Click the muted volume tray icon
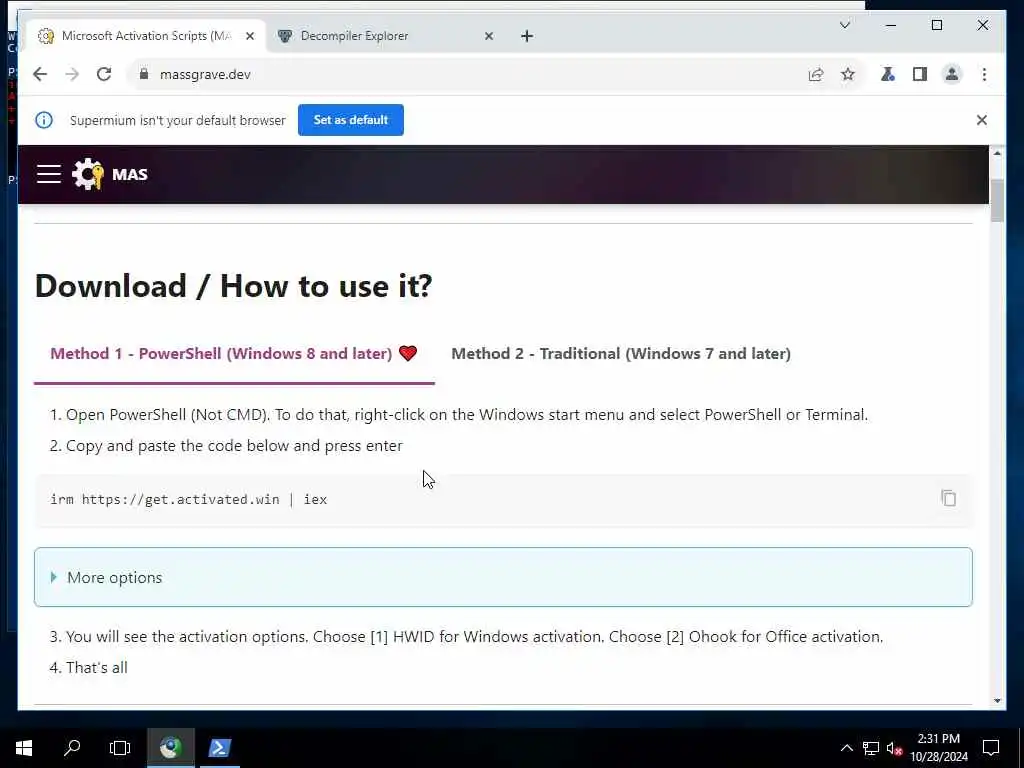 pyautogui.click(x=894, y=748)
